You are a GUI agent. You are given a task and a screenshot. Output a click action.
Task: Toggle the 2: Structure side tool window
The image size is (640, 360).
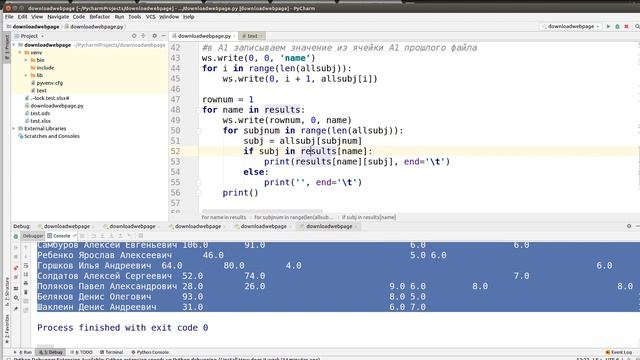[x=7, y=292]
